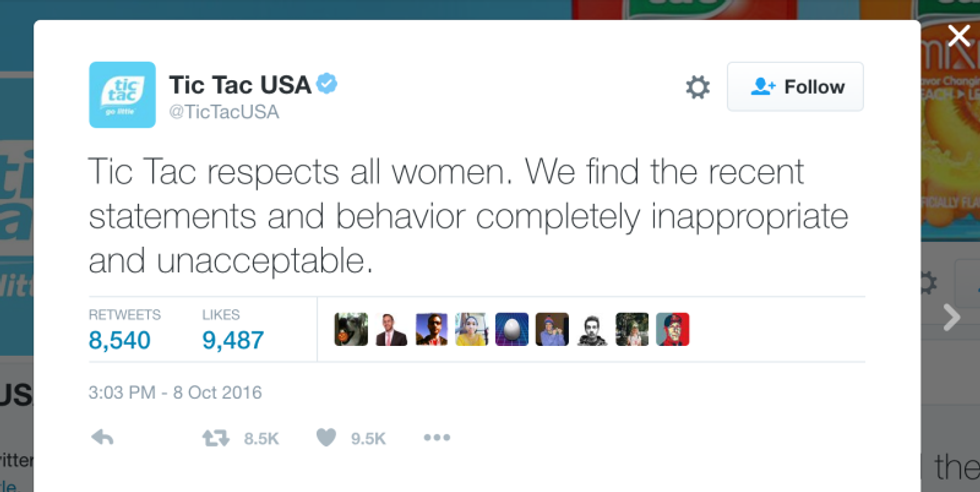Image resolution: width=980 pixels, height=492 pixels.
Task: Close the tweet popup with X
Action: [959, 35]
